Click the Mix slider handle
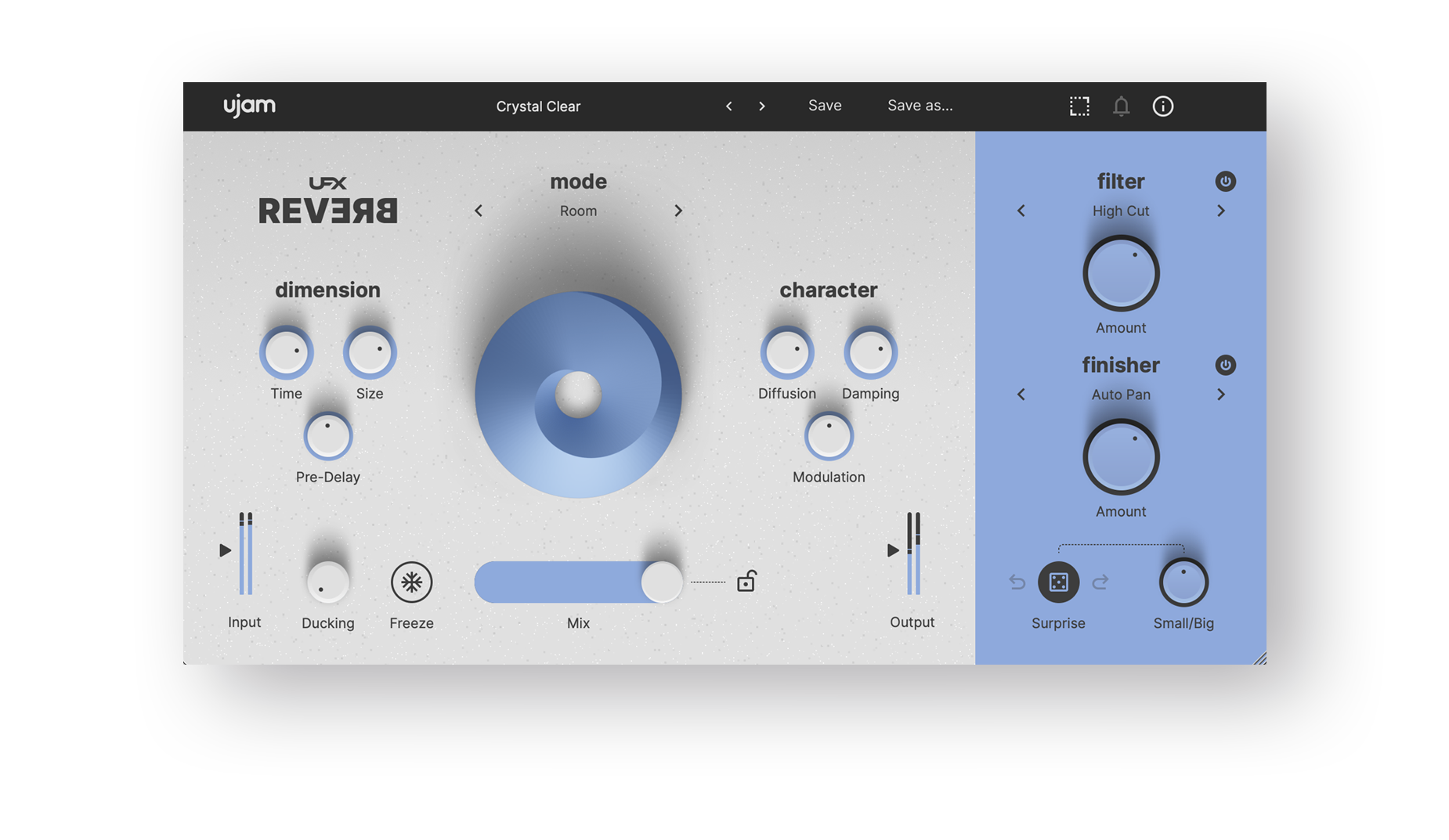 pos(662,582)
